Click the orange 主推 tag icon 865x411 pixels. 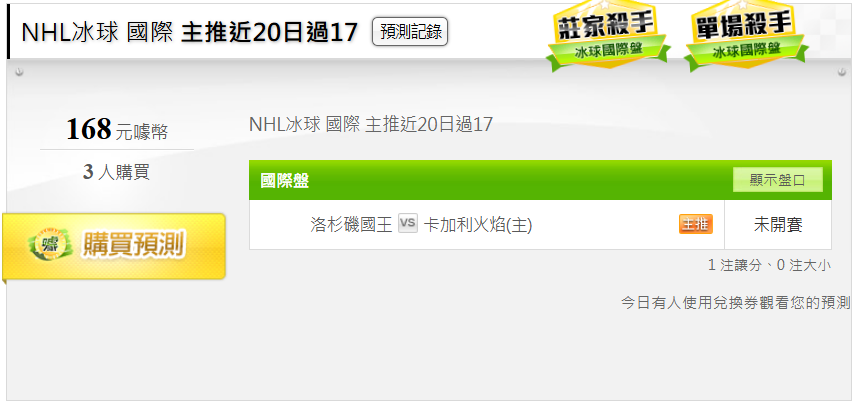point(696,224)
